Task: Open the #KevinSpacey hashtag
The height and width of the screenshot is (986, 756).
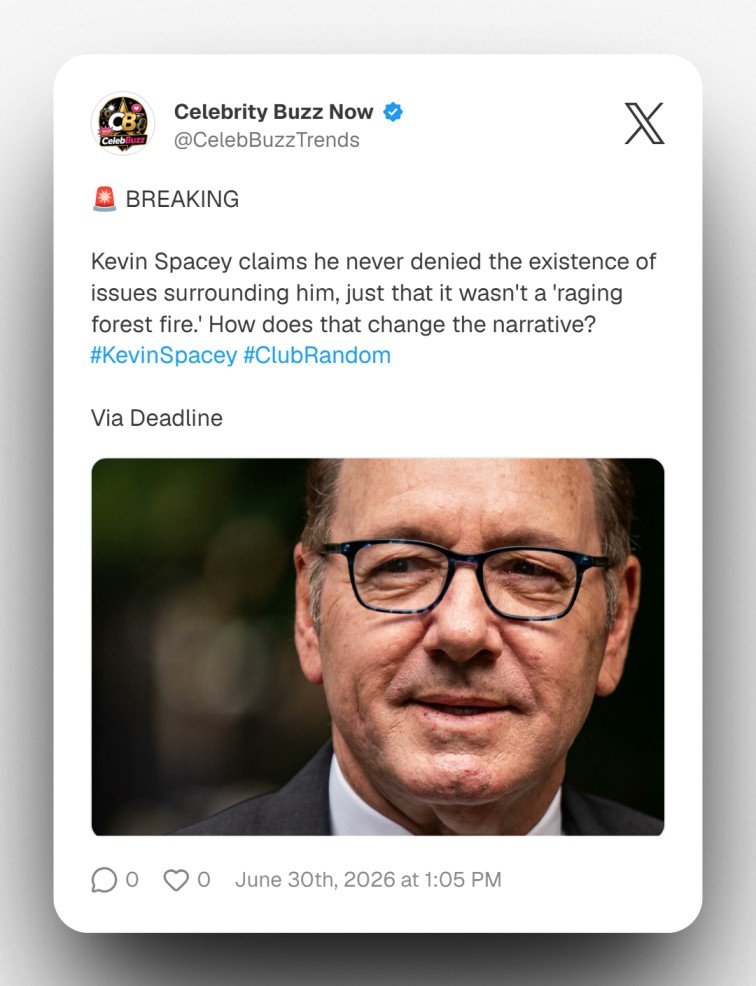Action: (x=164, y=355)
